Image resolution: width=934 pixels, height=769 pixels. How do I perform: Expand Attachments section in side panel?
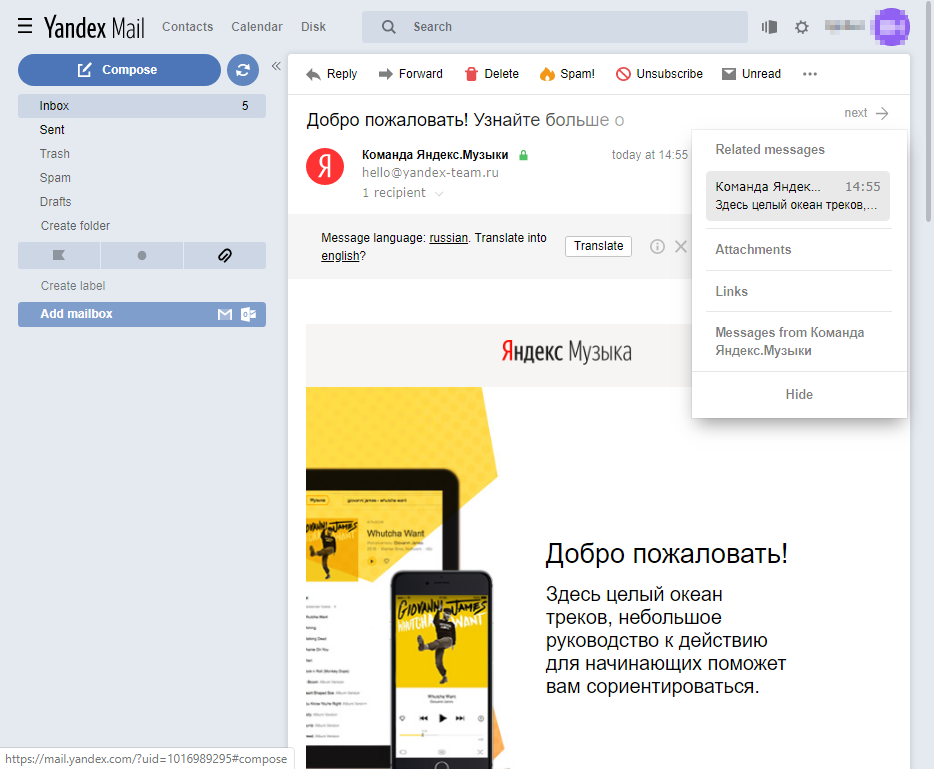(753, 250)
